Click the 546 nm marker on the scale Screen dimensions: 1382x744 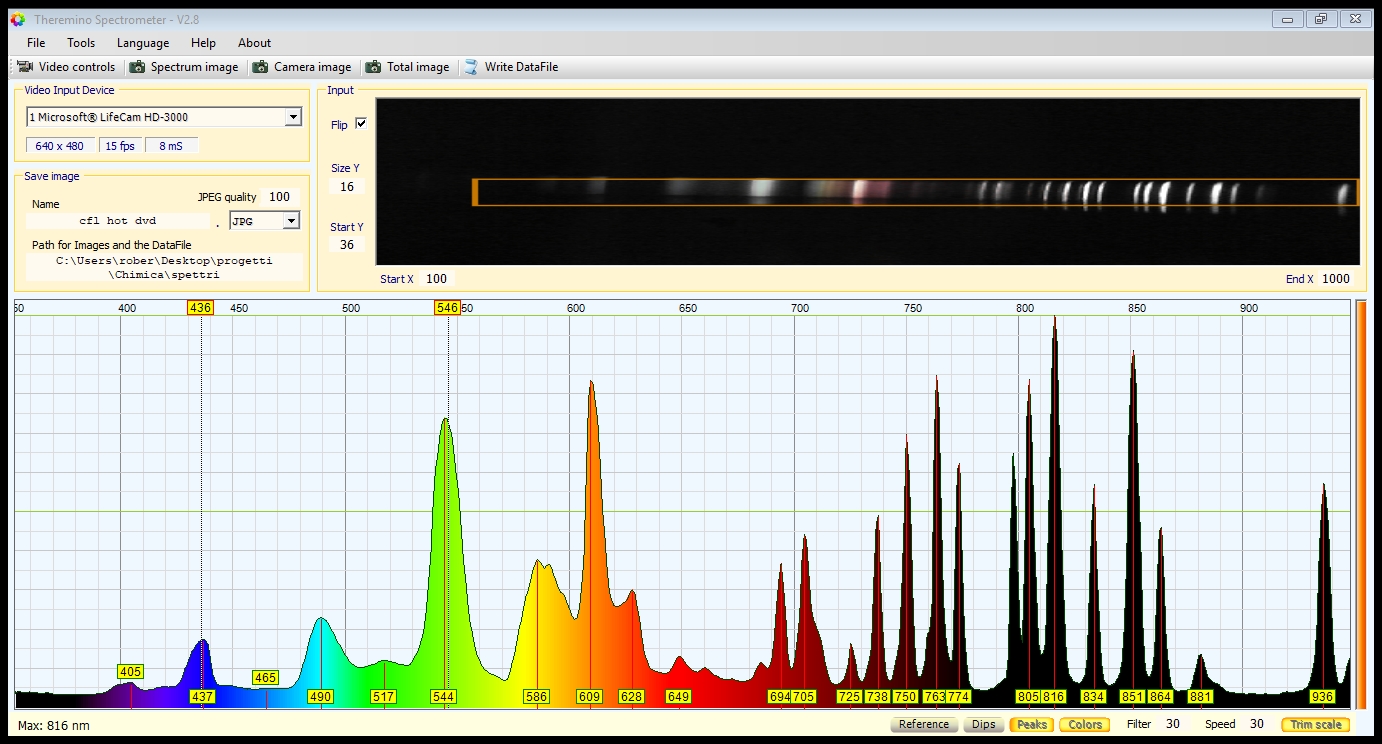tap(446, 308)
